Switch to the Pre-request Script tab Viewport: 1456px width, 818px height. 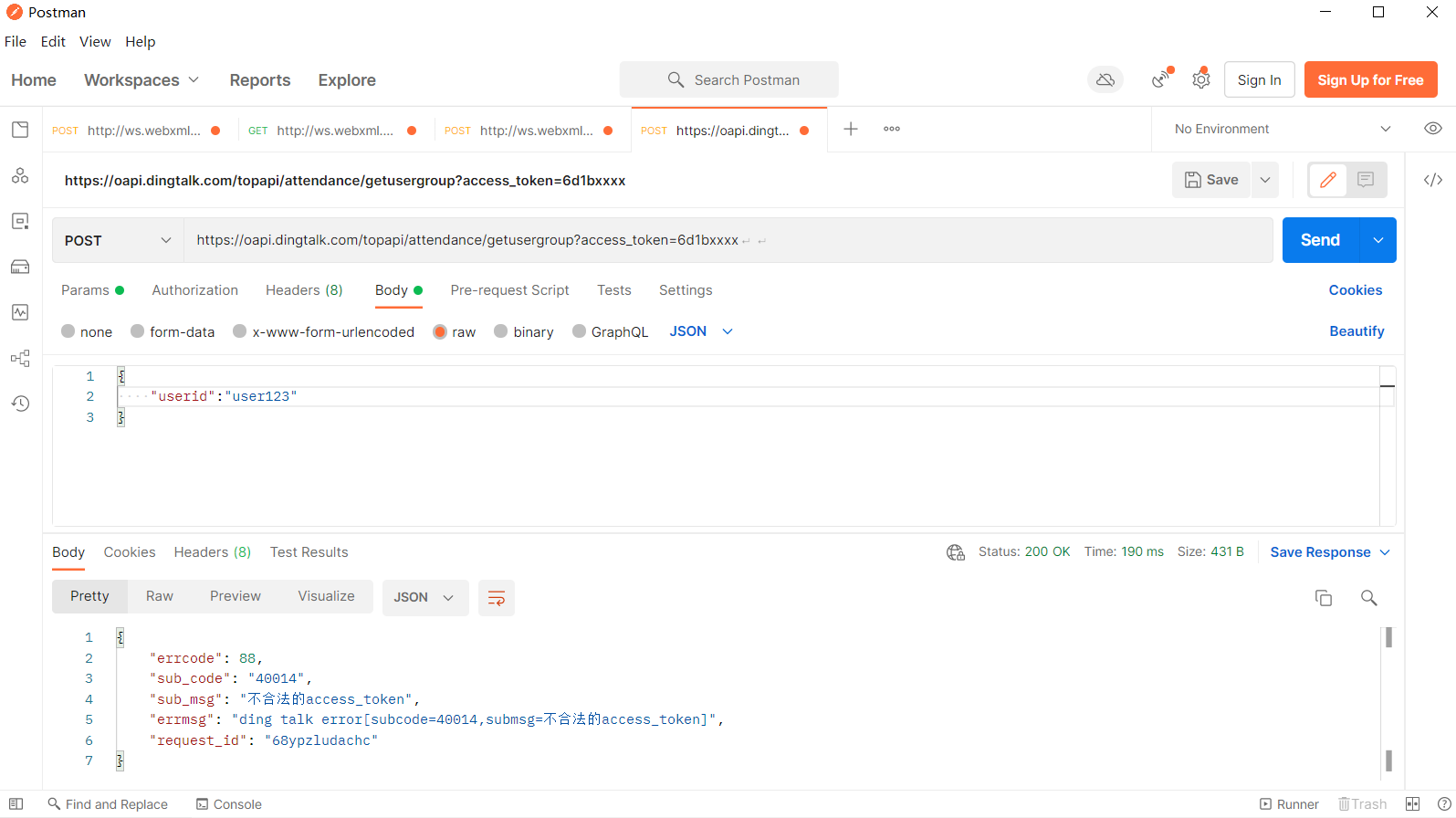[x=509, y=290]
